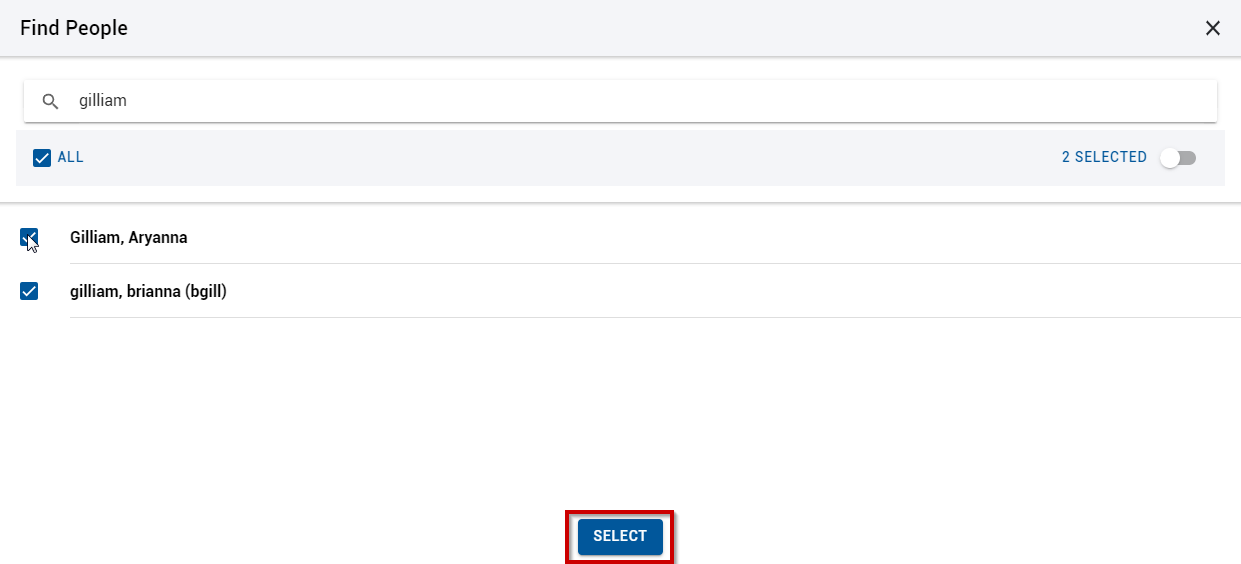This screenshot has width=1241, height=564.
Task: Click empty middle of the ALL filter bar
Action: [x=570, y=158]
